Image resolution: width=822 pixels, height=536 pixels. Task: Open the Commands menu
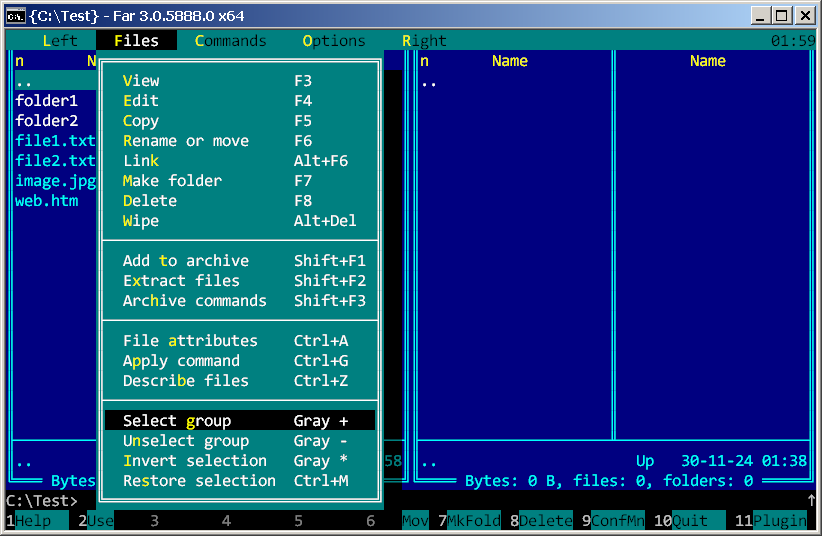pyautogui.click(x=231, y=41)
